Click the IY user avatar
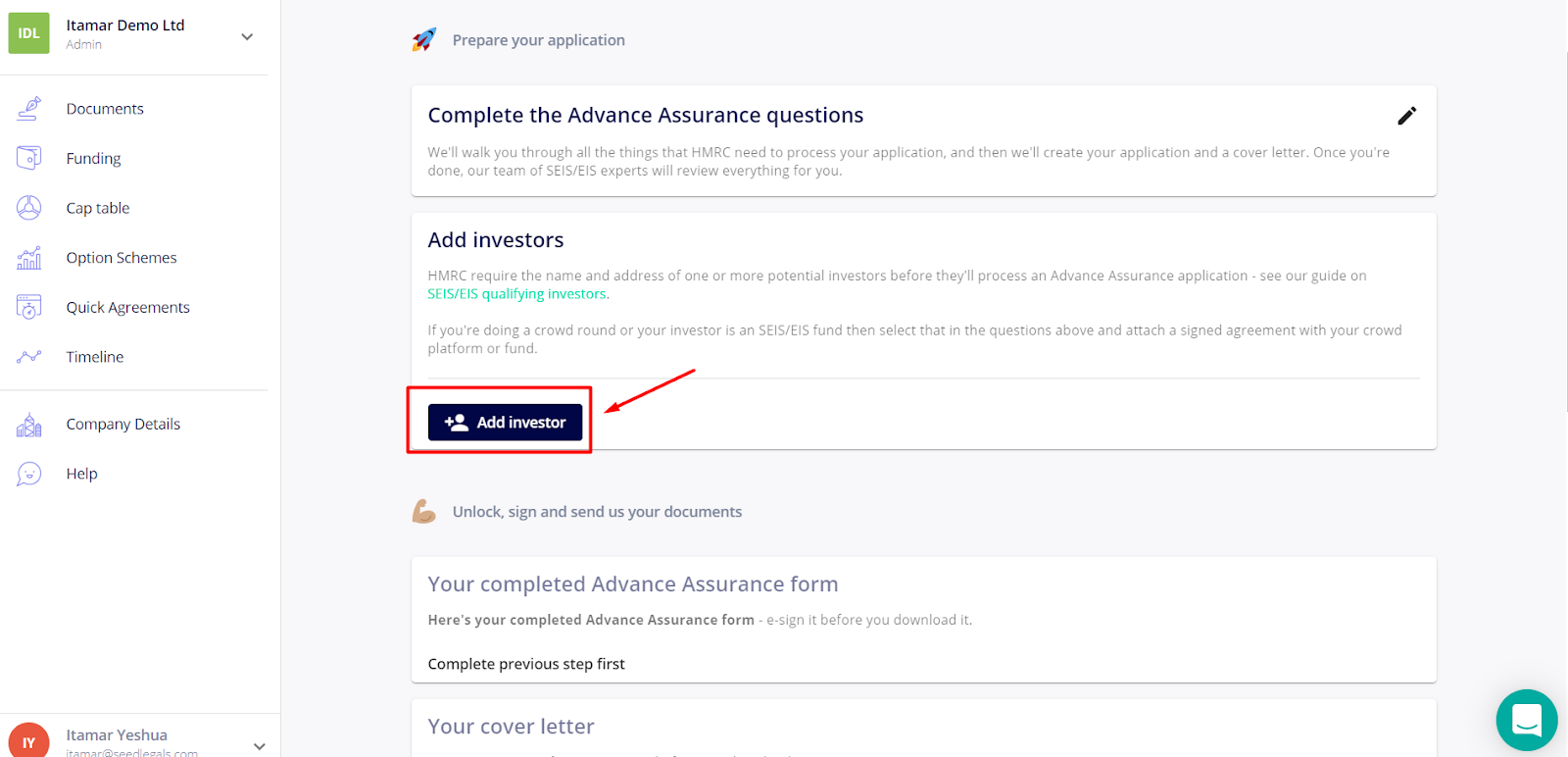Viewport: 1568px width, 757px height. [x=28, y=740]
